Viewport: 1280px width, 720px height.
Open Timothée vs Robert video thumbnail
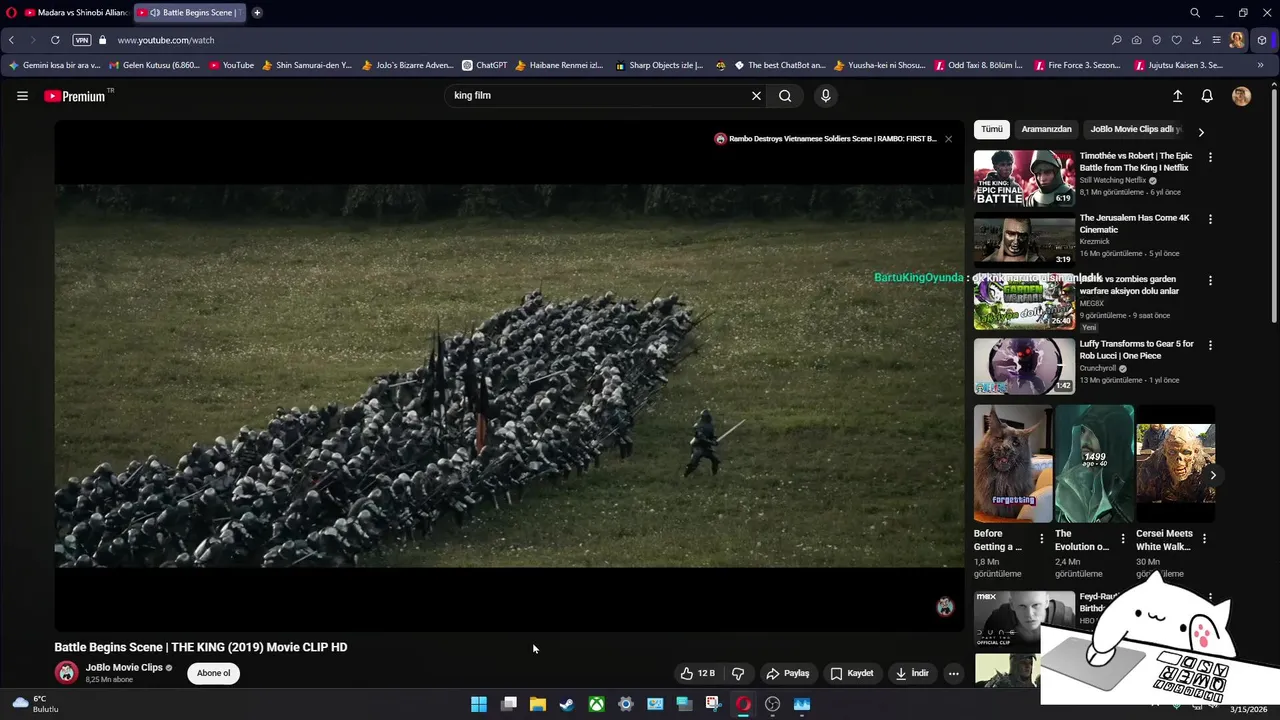[x=1024, y=178]
